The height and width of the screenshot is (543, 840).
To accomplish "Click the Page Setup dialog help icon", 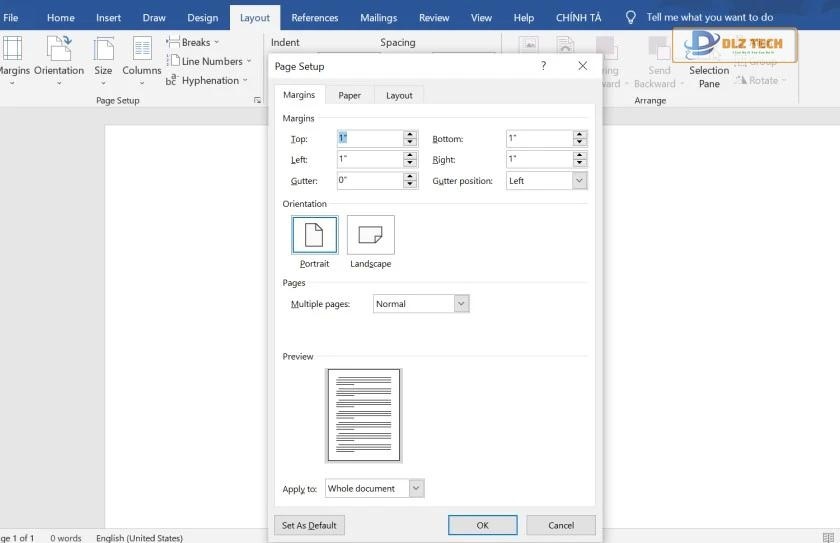I will (544, 66).
